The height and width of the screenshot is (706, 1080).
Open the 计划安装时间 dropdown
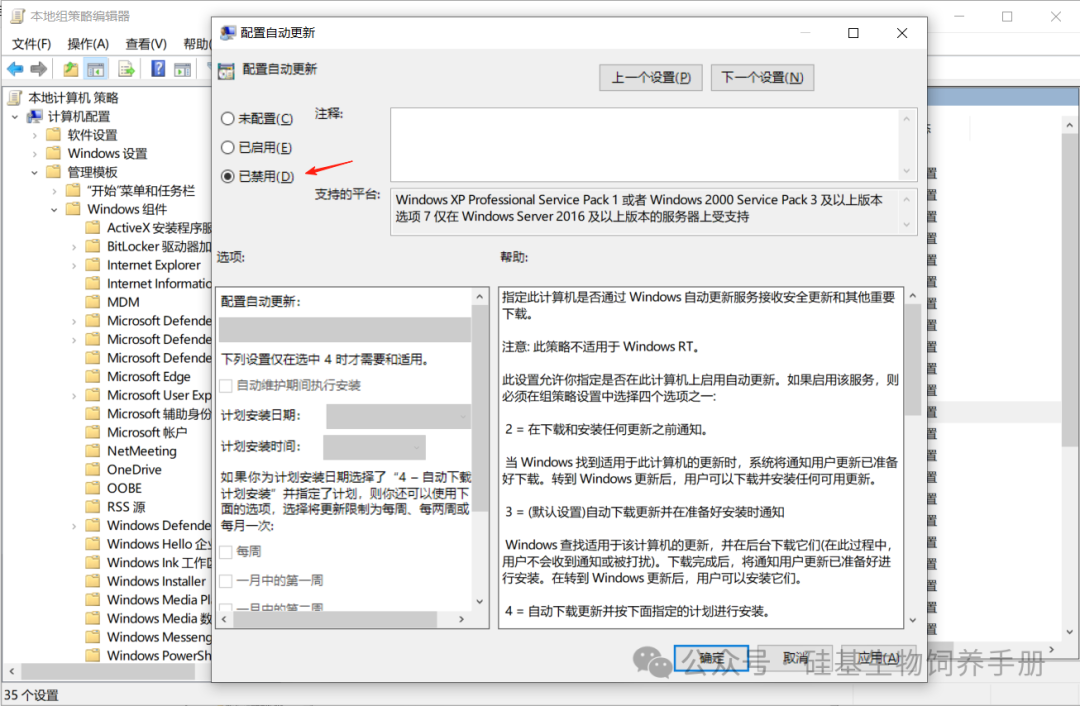coord(374,447)
